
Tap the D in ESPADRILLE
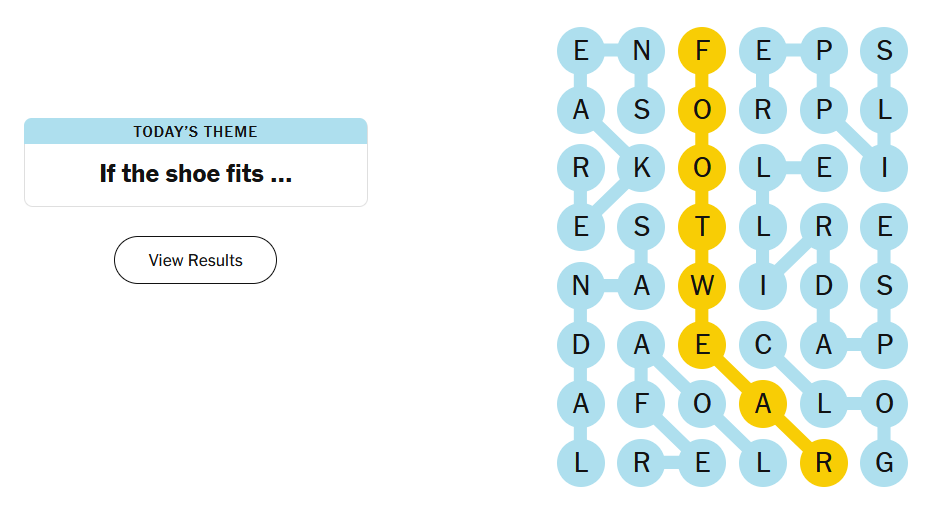(824, 286)
